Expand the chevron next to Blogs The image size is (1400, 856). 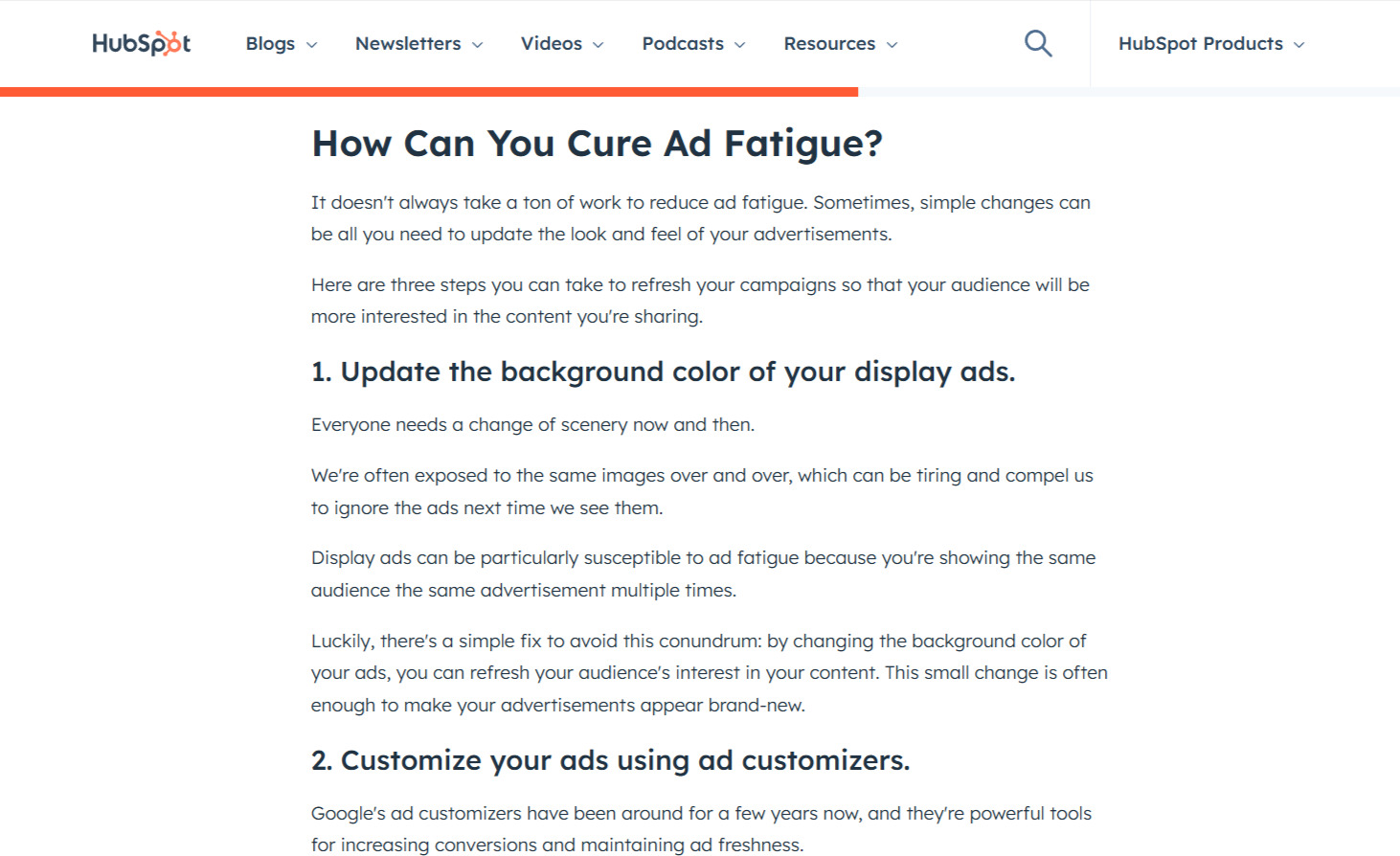(x=311, y=45)
